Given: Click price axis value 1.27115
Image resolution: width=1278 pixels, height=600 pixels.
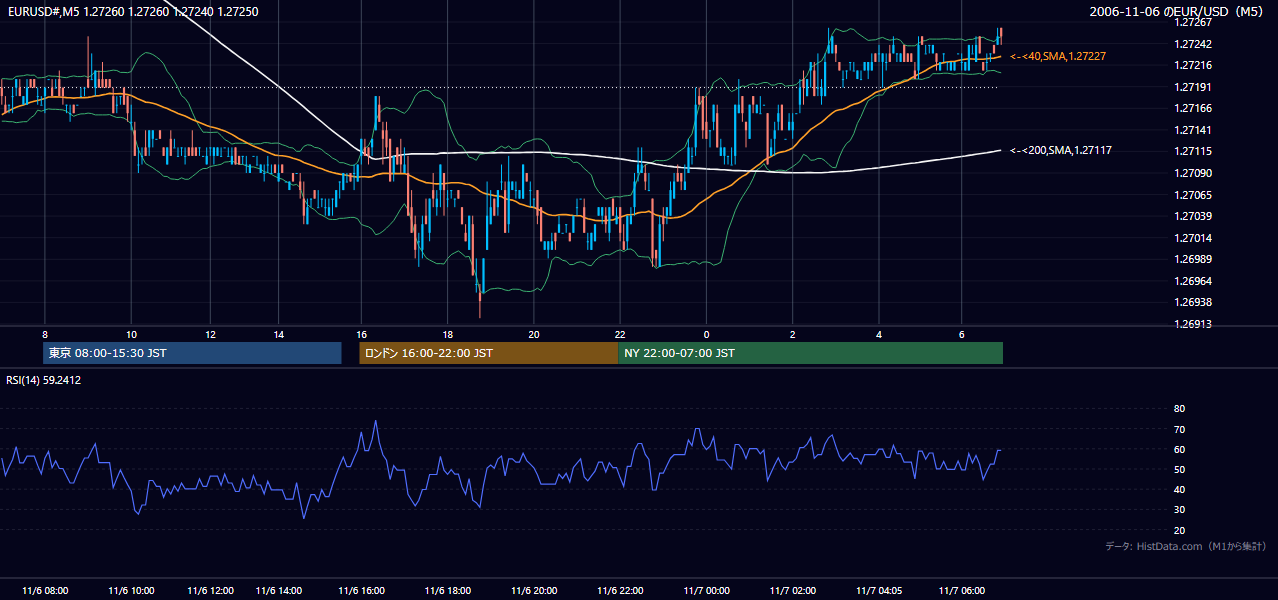Looking at the screenshot, I should point(1195,151).
